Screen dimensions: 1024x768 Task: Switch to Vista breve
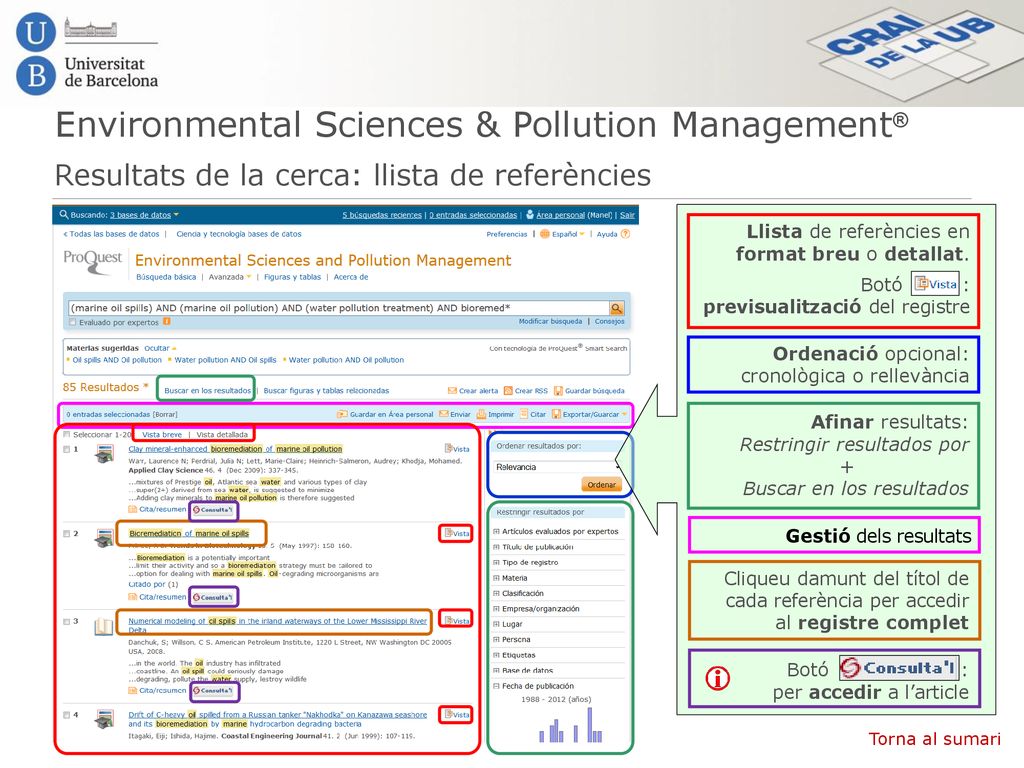tap(162, 434)
